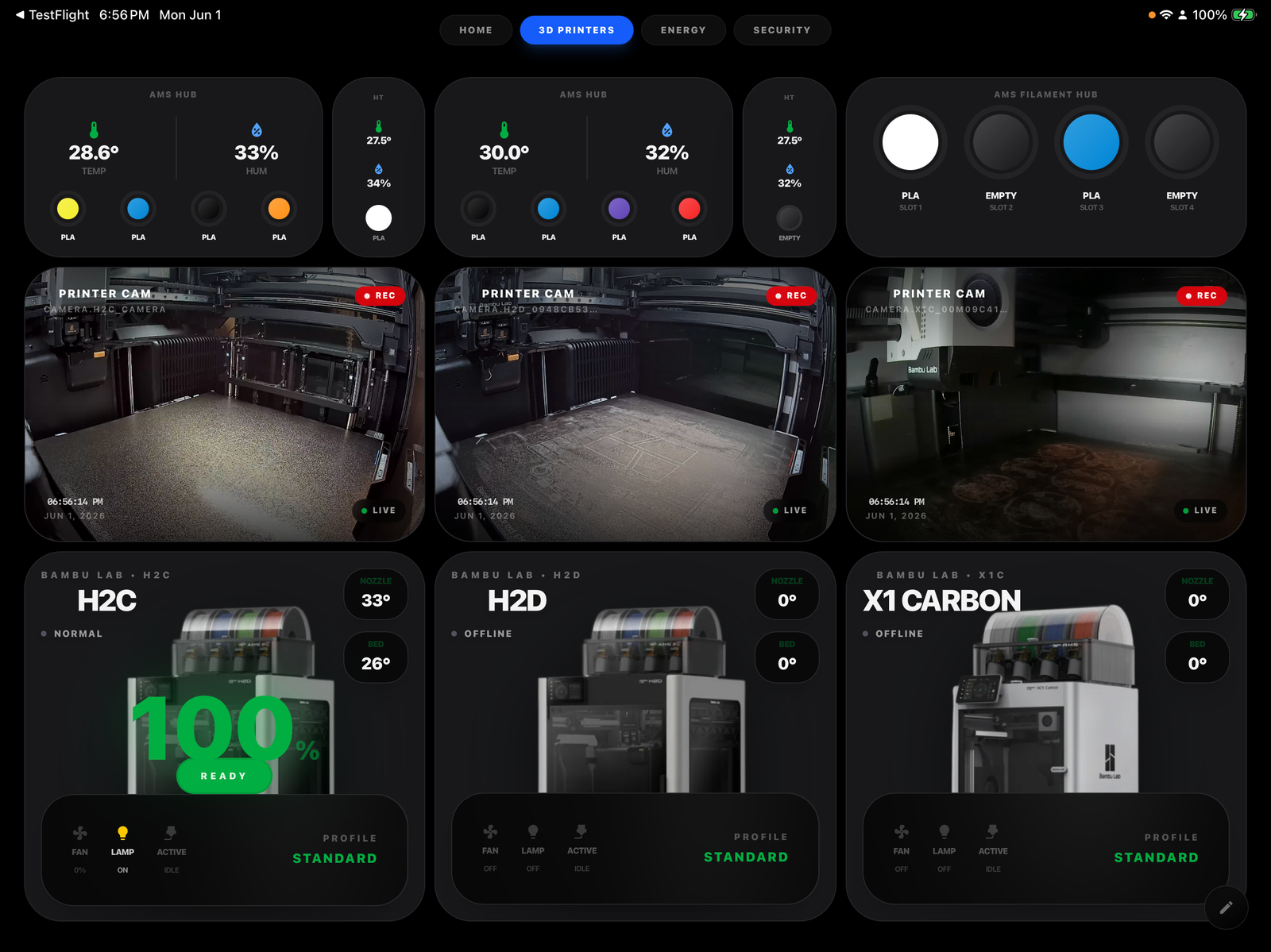The height and width of the screenshot is (952, 1271).
Task: Tap the TestFlight back arrow
Action: click(x=20, y=15)
